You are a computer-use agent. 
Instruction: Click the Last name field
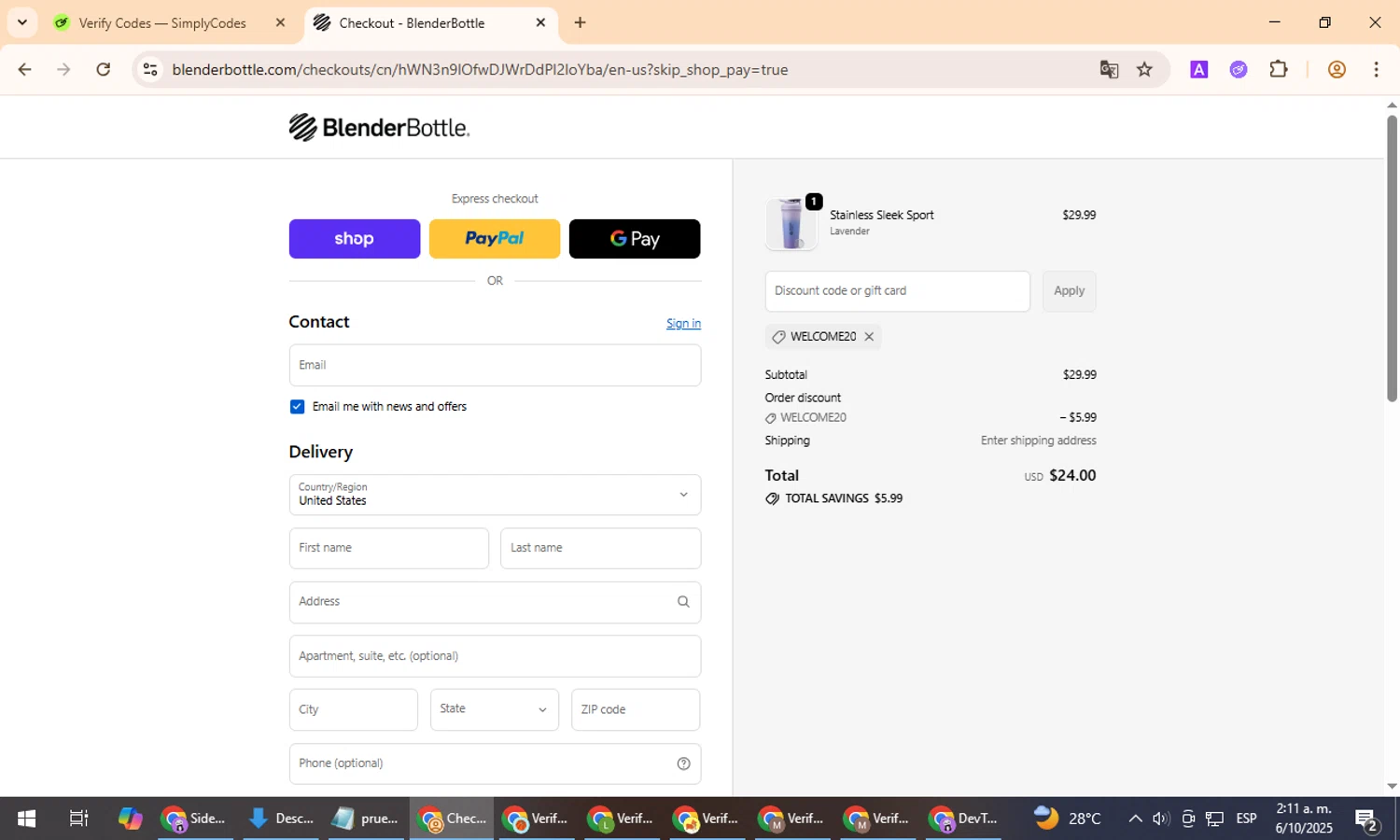pos(600,548)
